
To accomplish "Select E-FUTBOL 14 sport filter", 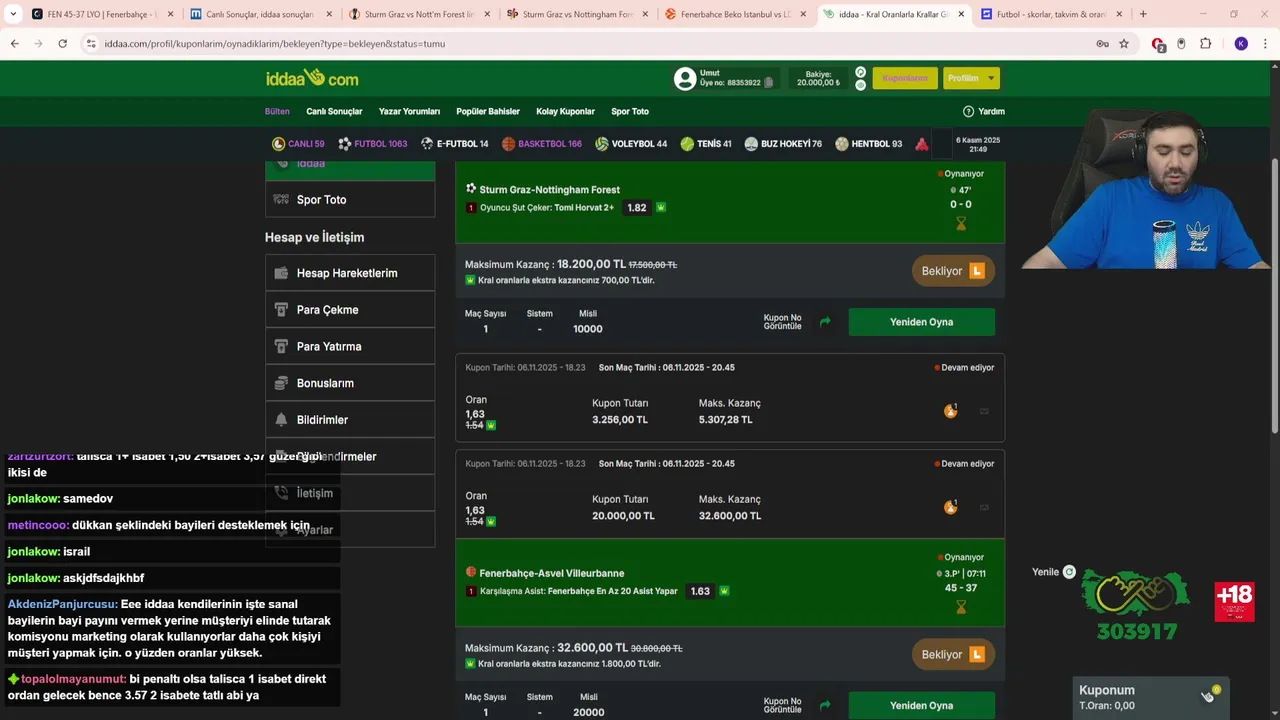I will (x=455, y=144).
